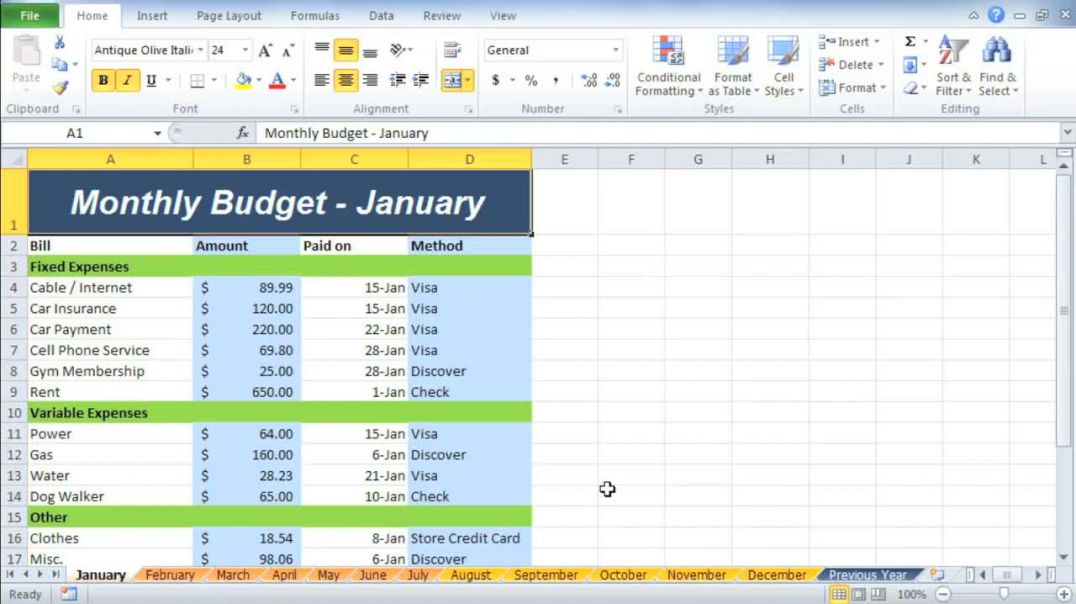Open Find & Select menu
The height and width of the screenshot is (604, 1076).
[x=998, y=66]
